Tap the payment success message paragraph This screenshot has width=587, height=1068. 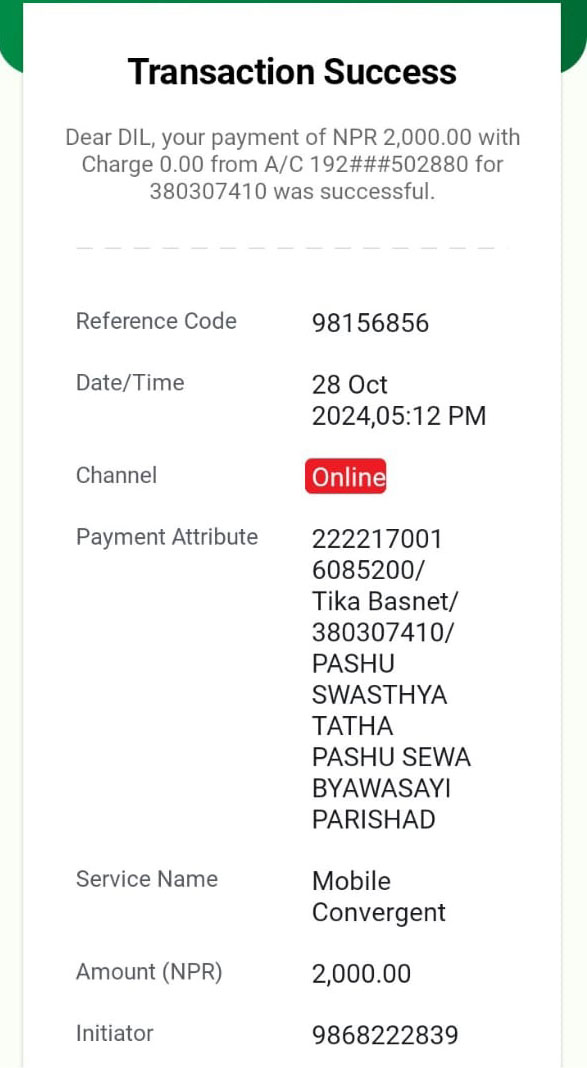pyautogui.click(x=292, y=164)
